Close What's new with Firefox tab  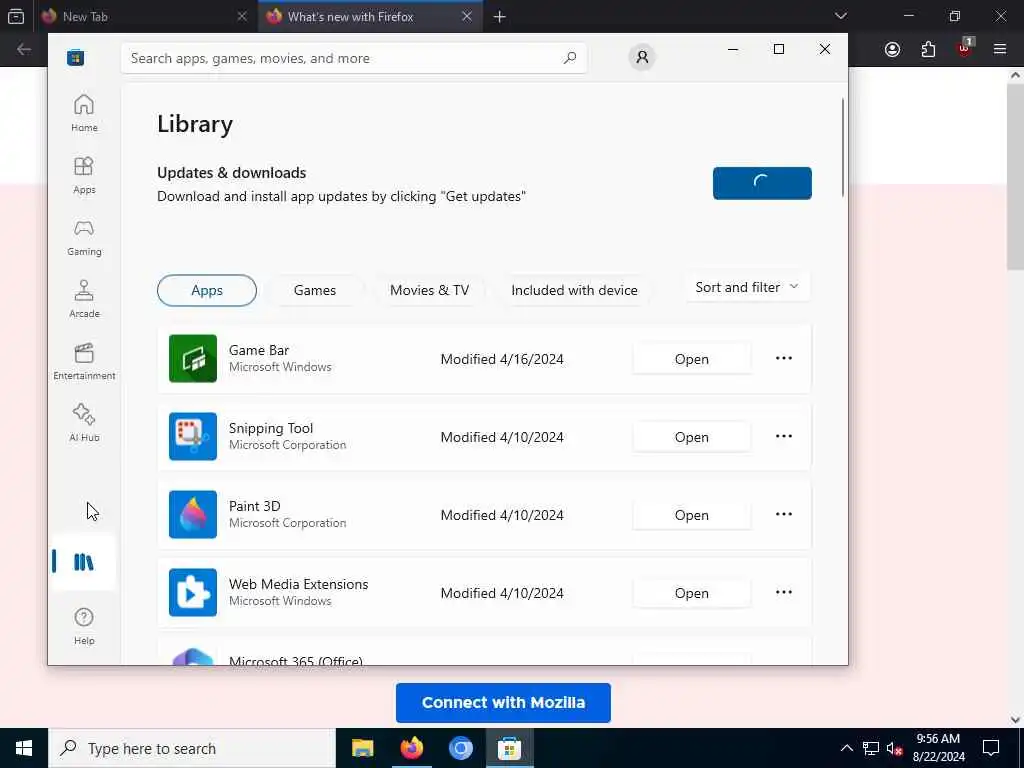[x=466, y=16]
